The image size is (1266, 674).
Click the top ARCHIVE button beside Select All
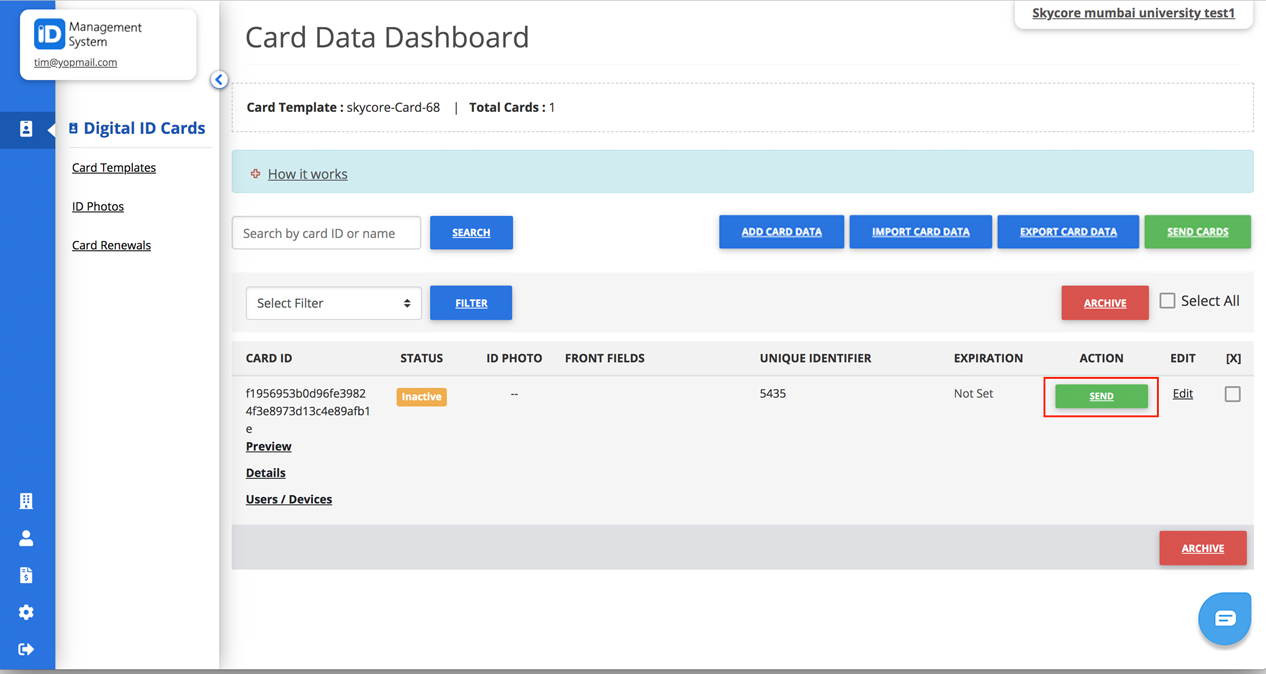click(1105, 303)
